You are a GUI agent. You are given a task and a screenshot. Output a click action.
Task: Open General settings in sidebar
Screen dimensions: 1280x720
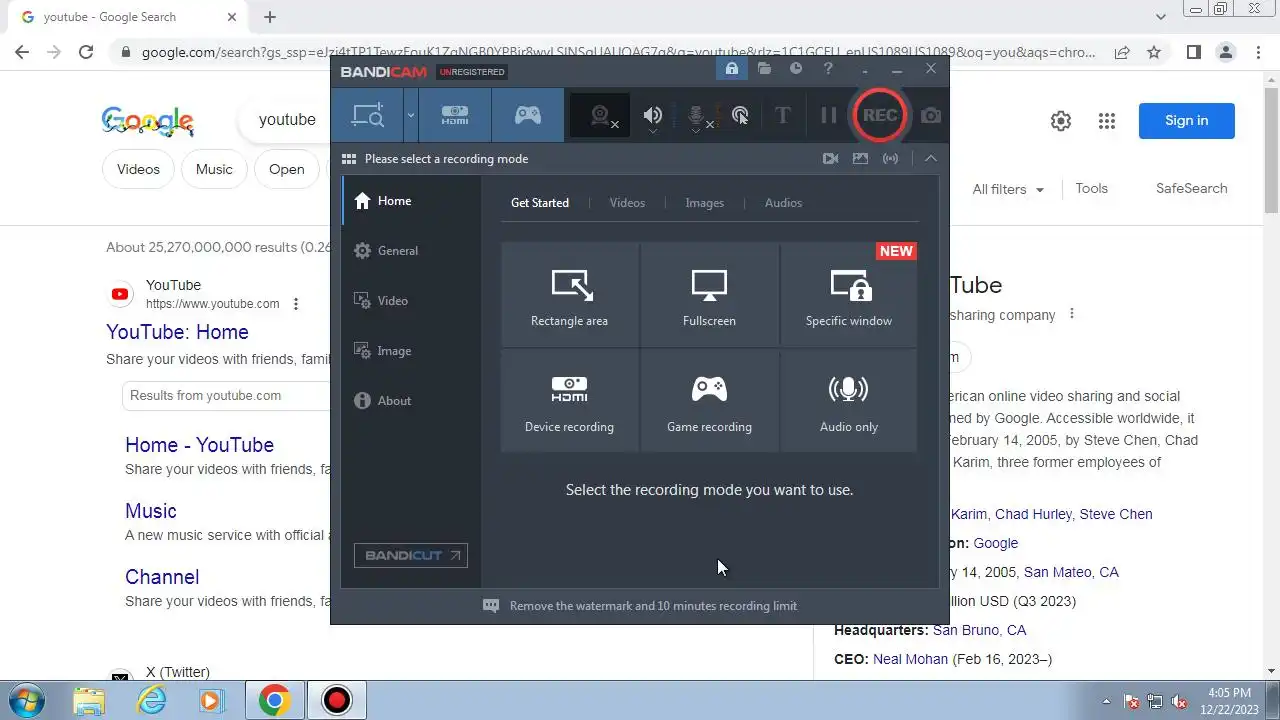point(411,251)
